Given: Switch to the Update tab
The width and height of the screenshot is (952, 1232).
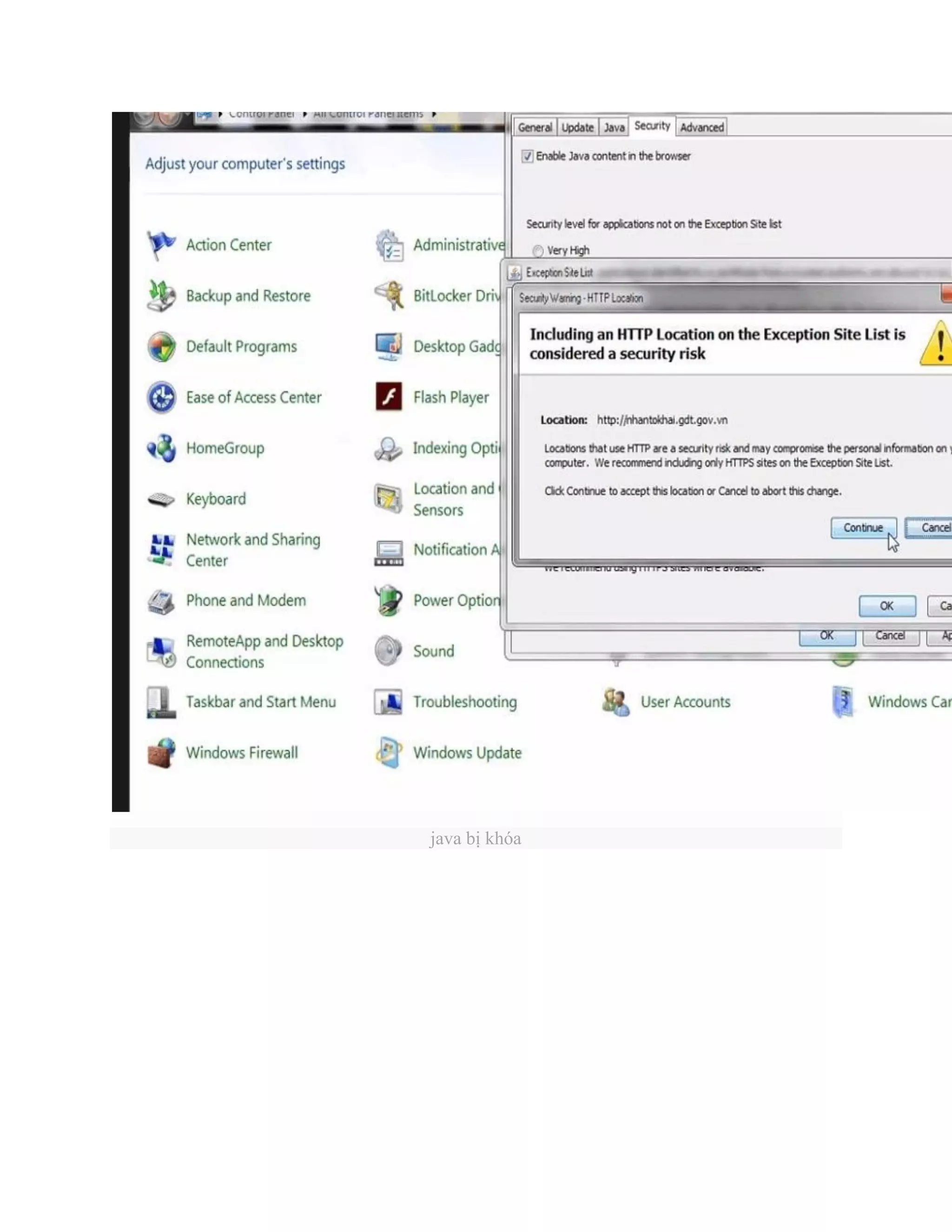Looking at the screenshot, I should point(577,127).
